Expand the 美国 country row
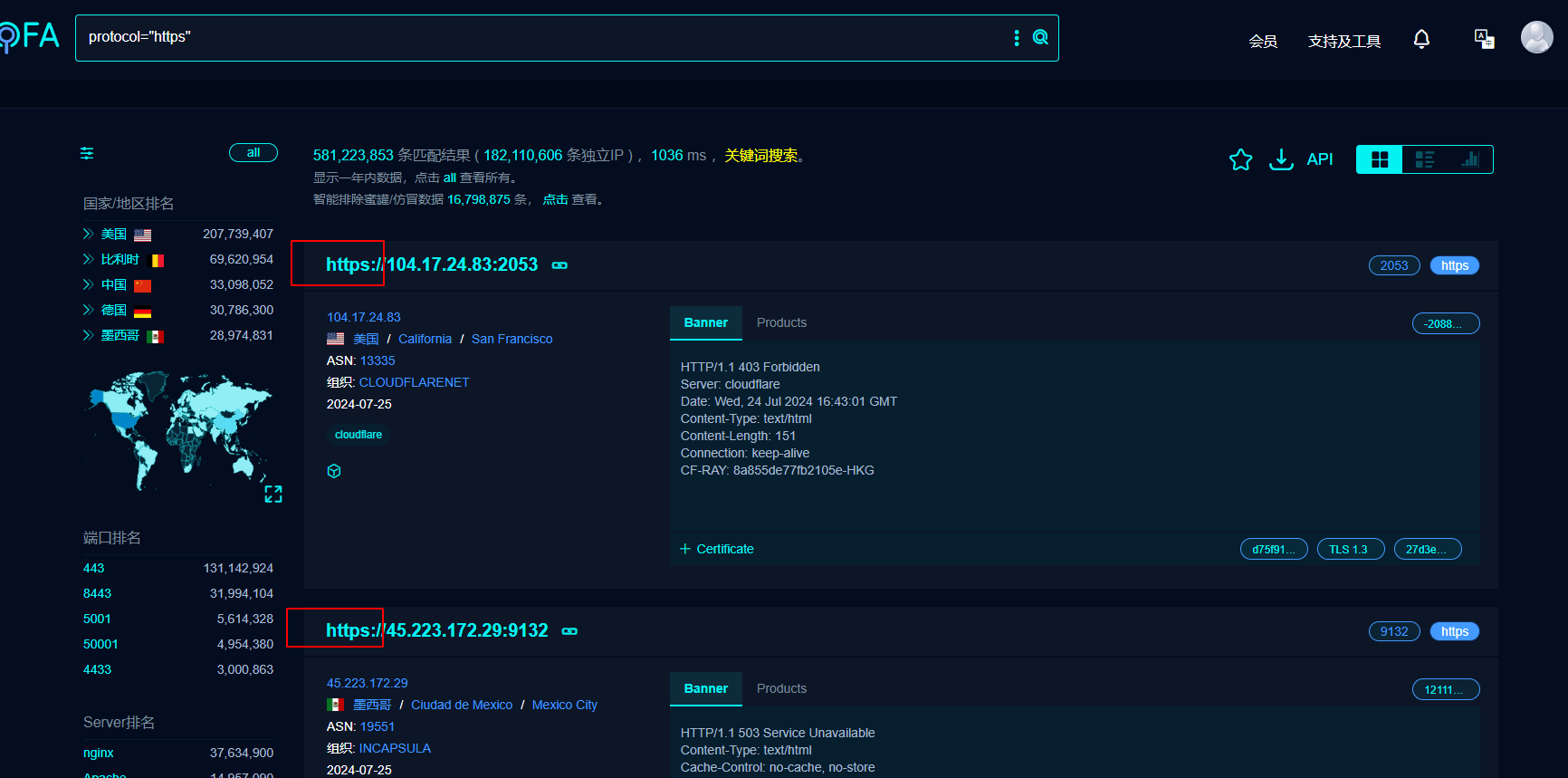 [88, 234]
